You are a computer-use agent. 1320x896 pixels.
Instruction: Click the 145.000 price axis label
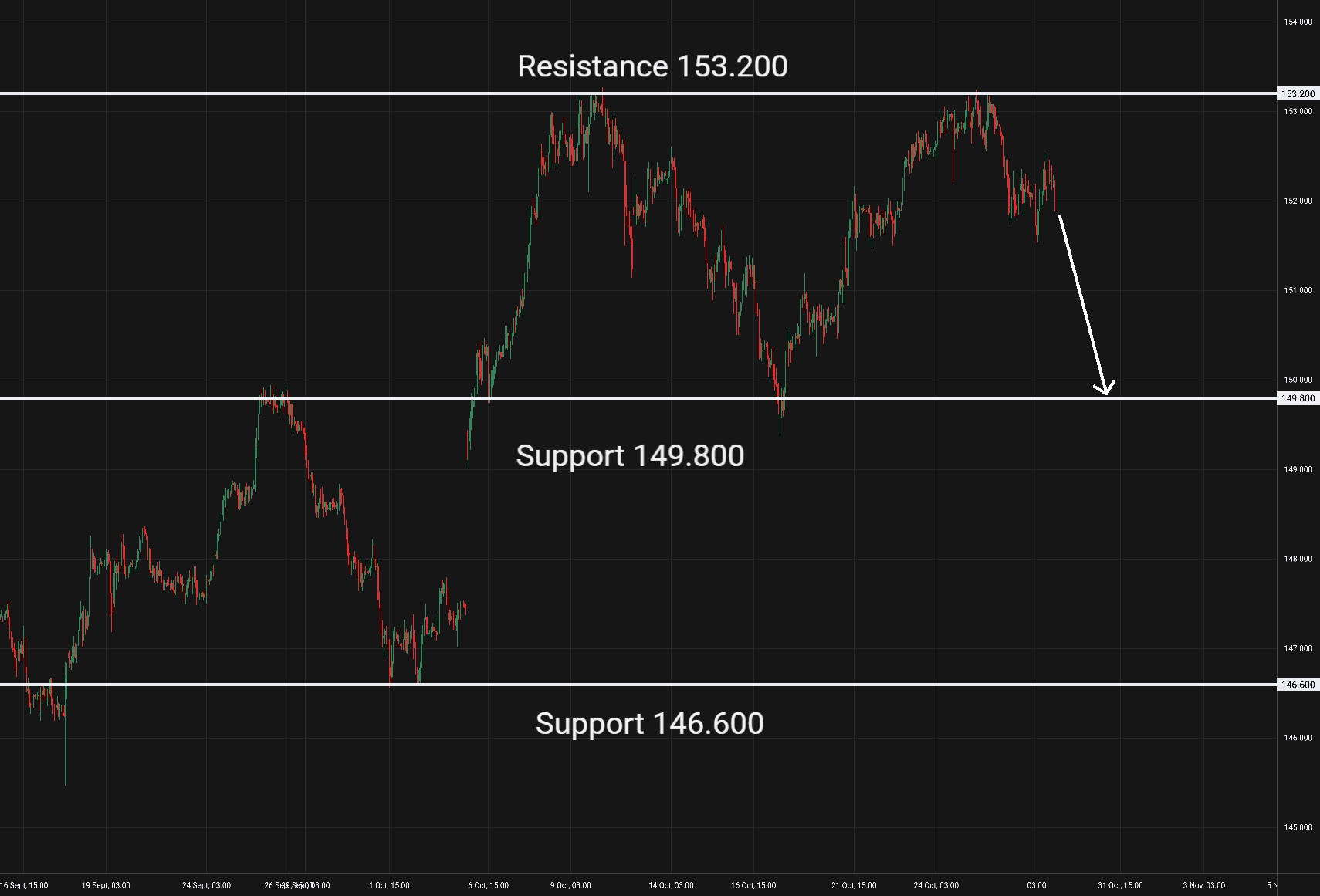[1298, 827]
